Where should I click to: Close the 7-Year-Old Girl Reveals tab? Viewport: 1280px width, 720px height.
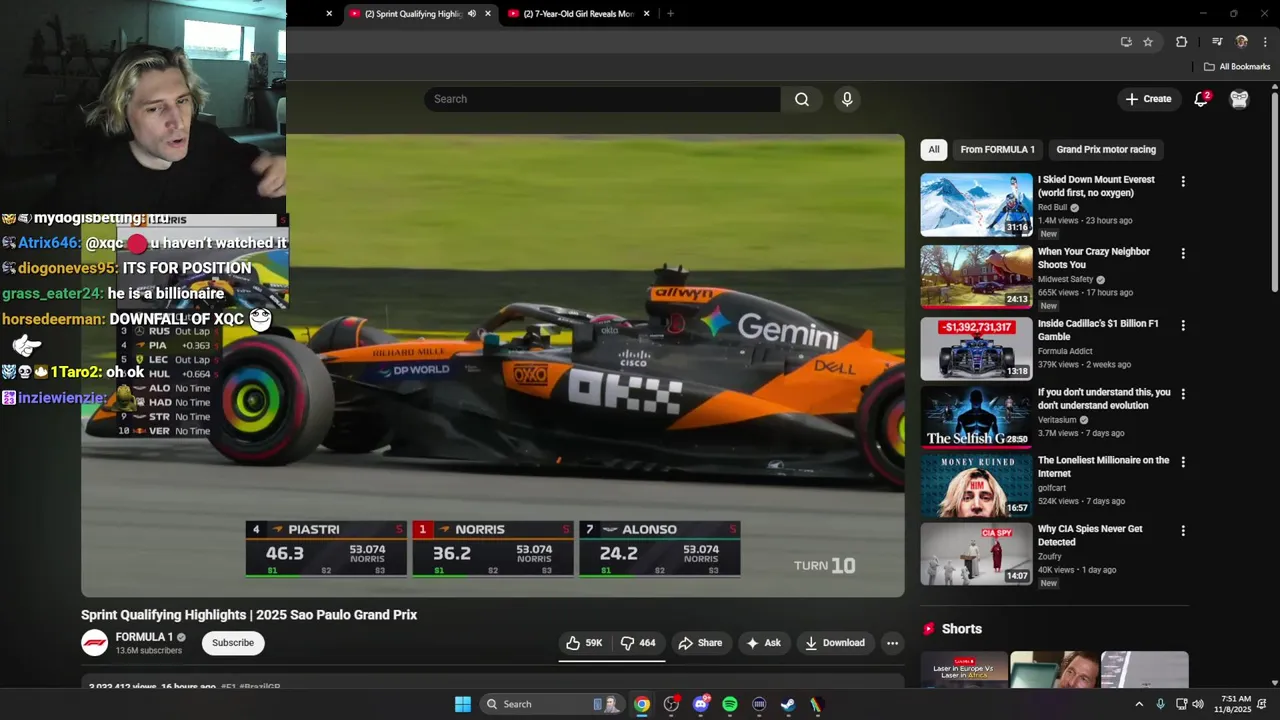coord(647,14)
